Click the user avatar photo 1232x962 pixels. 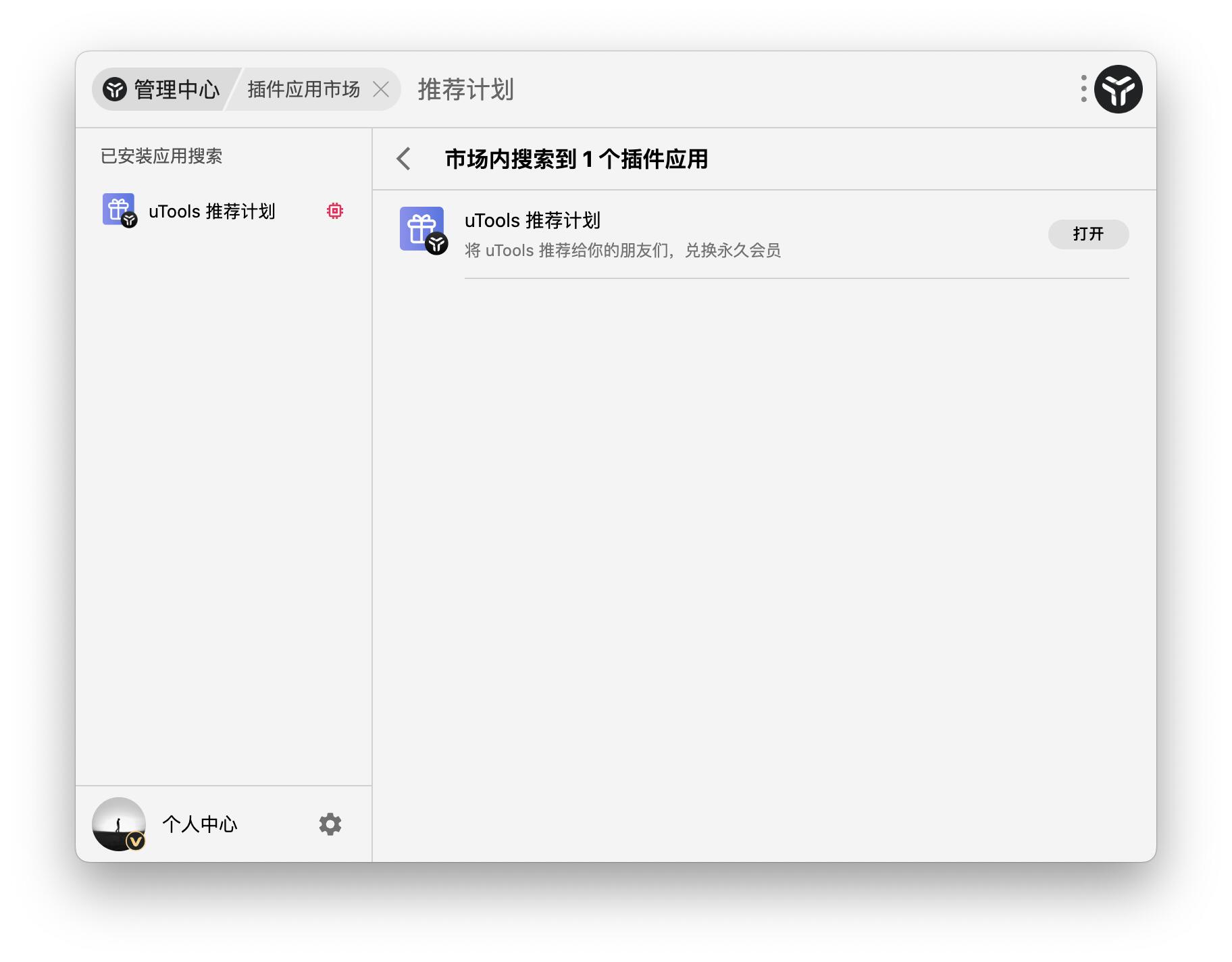[x=118, y=821]
